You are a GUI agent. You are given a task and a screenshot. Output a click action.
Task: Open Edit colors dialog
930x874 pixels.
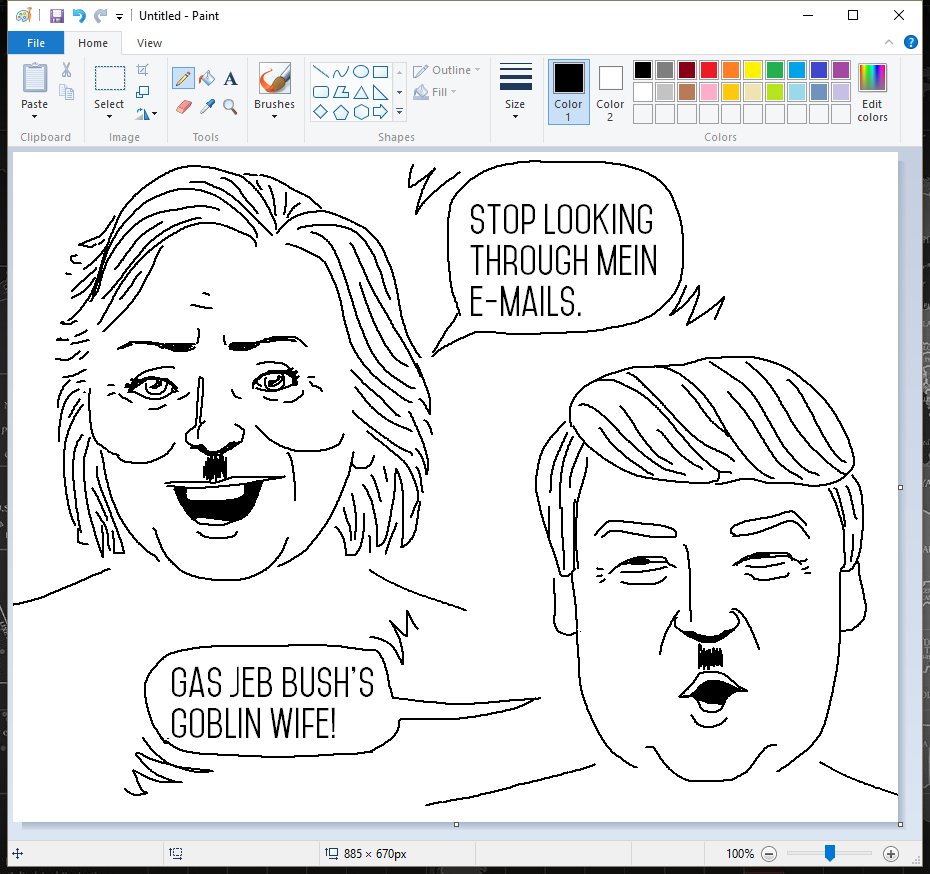point(872,92)
